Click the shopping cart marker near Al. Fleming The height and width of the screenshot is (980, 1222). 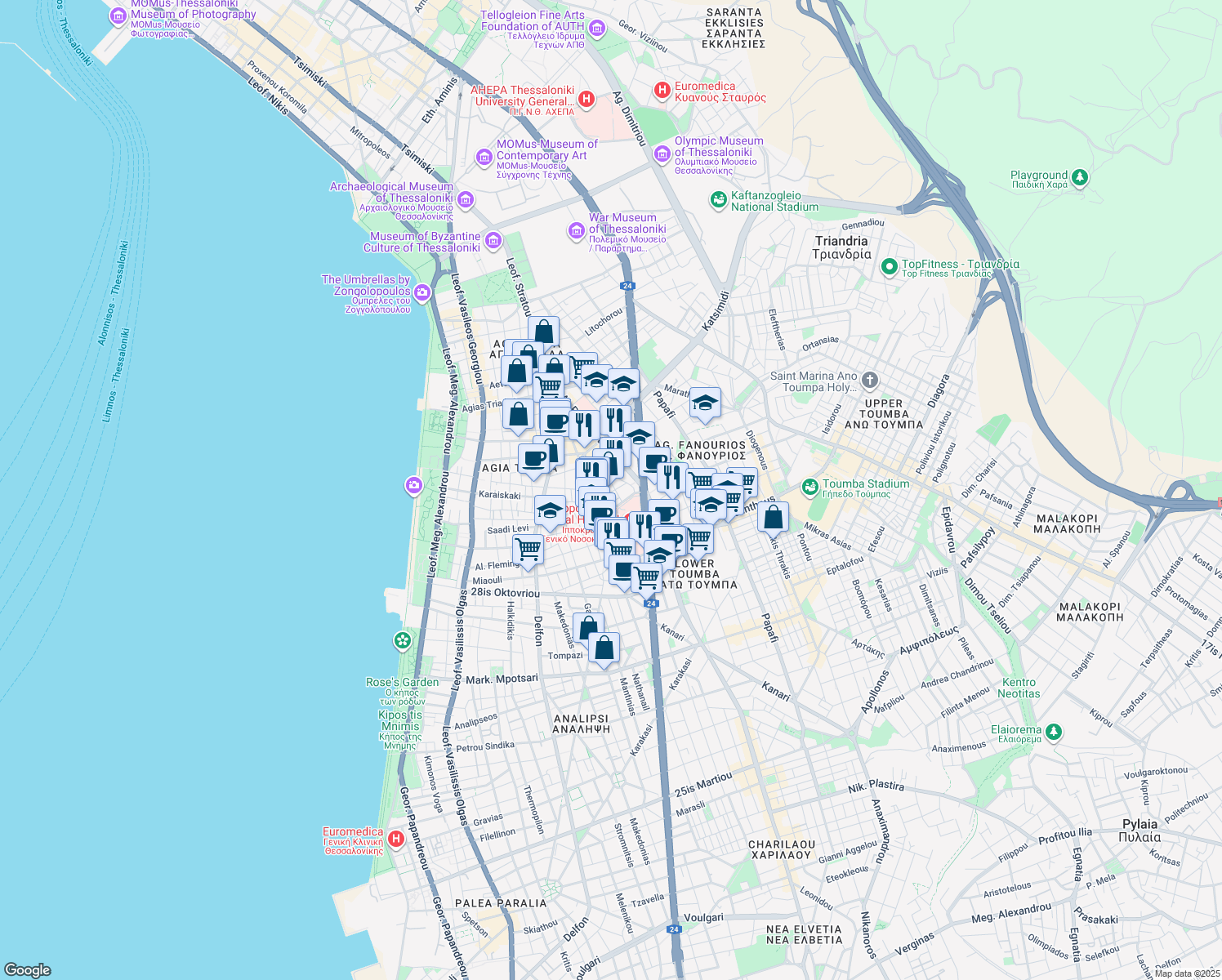point(529,550)
